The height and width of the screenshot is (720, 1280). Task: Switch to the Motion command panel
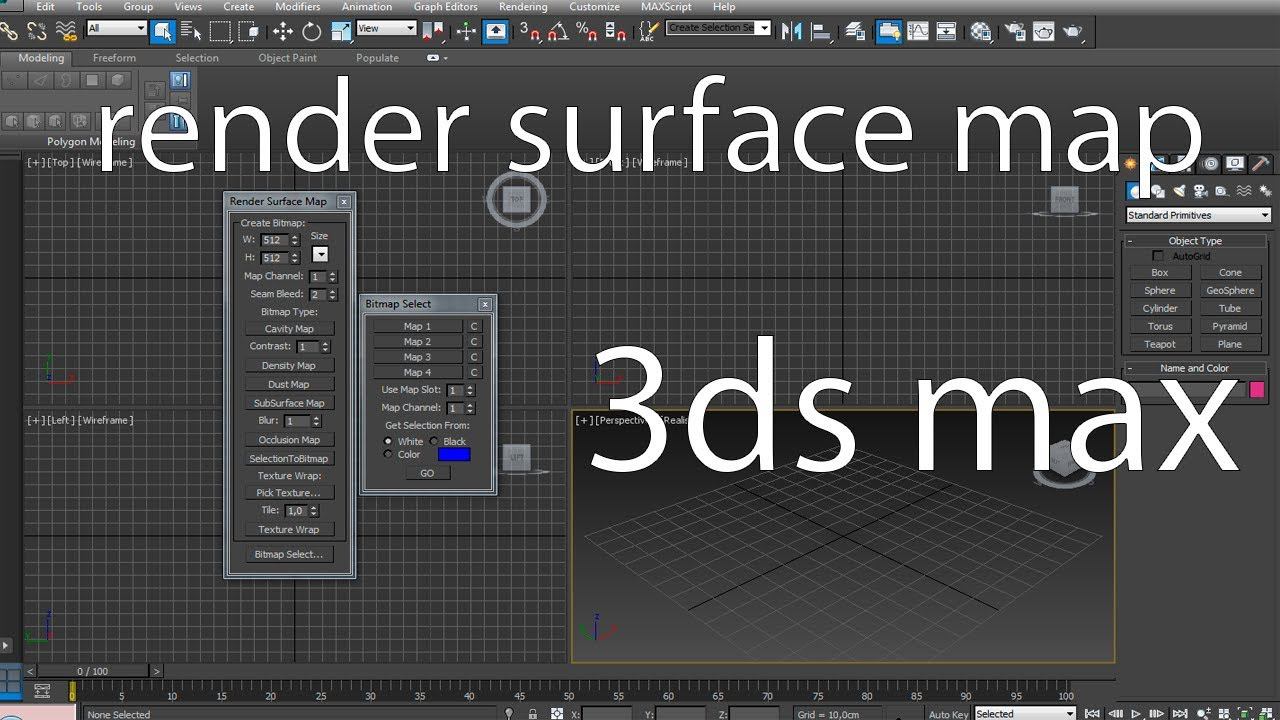(x=1211, y=164)
